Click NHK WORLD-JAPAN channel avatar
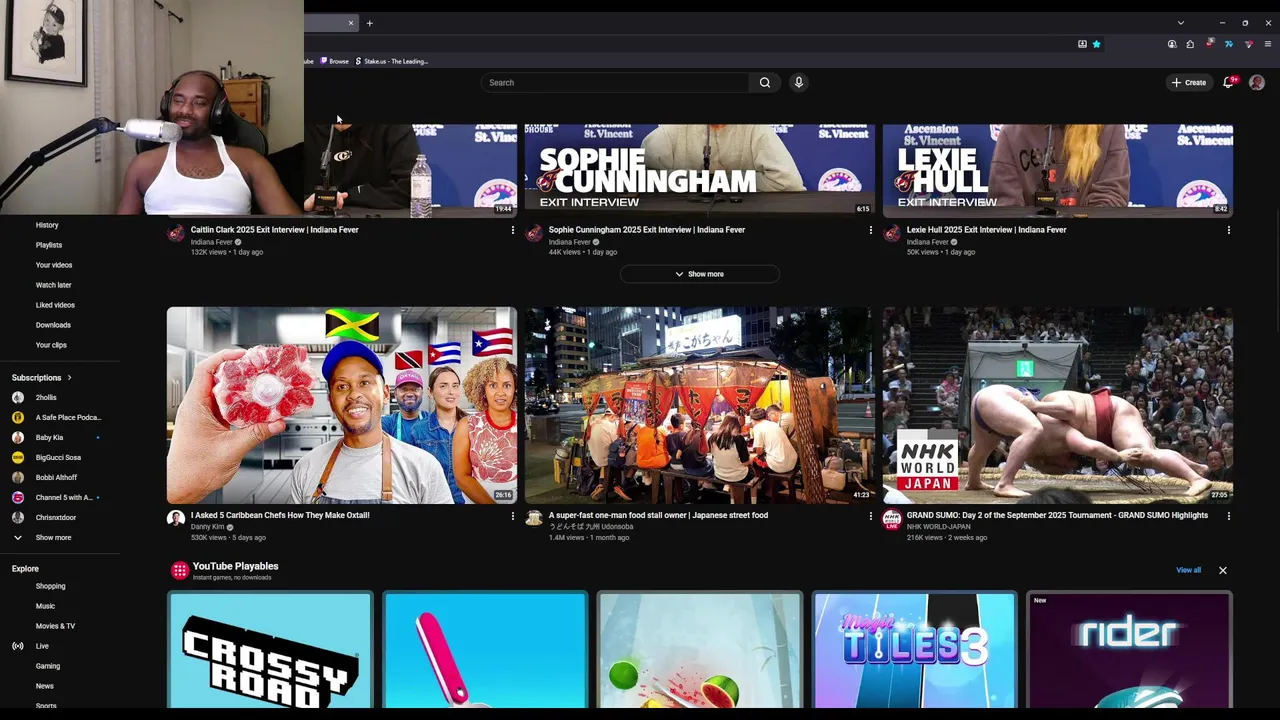 [892, 518]
